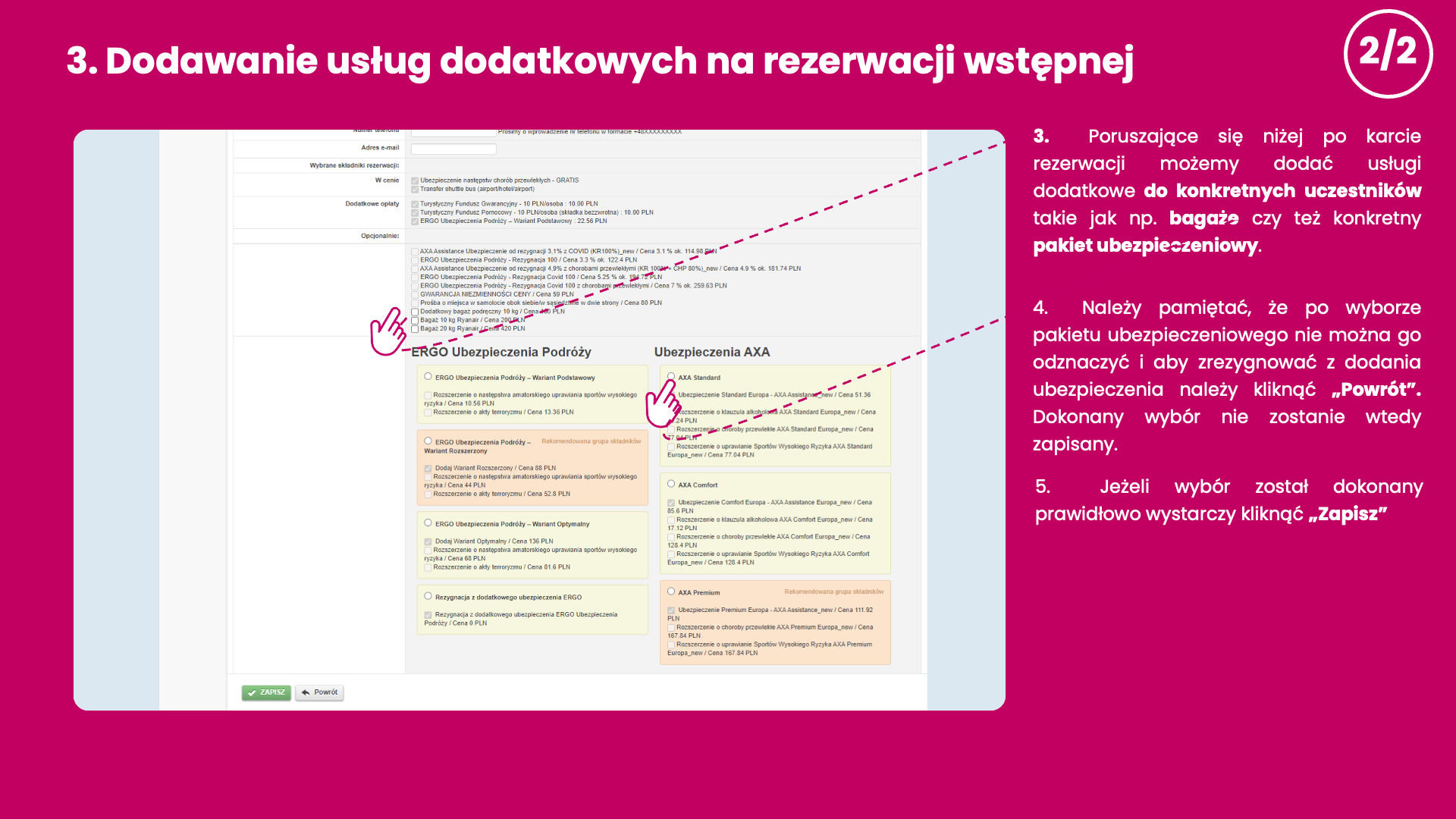Click the green ZAPISZ save button
The height and width of the screenshot is (819, 1456).
266,692
